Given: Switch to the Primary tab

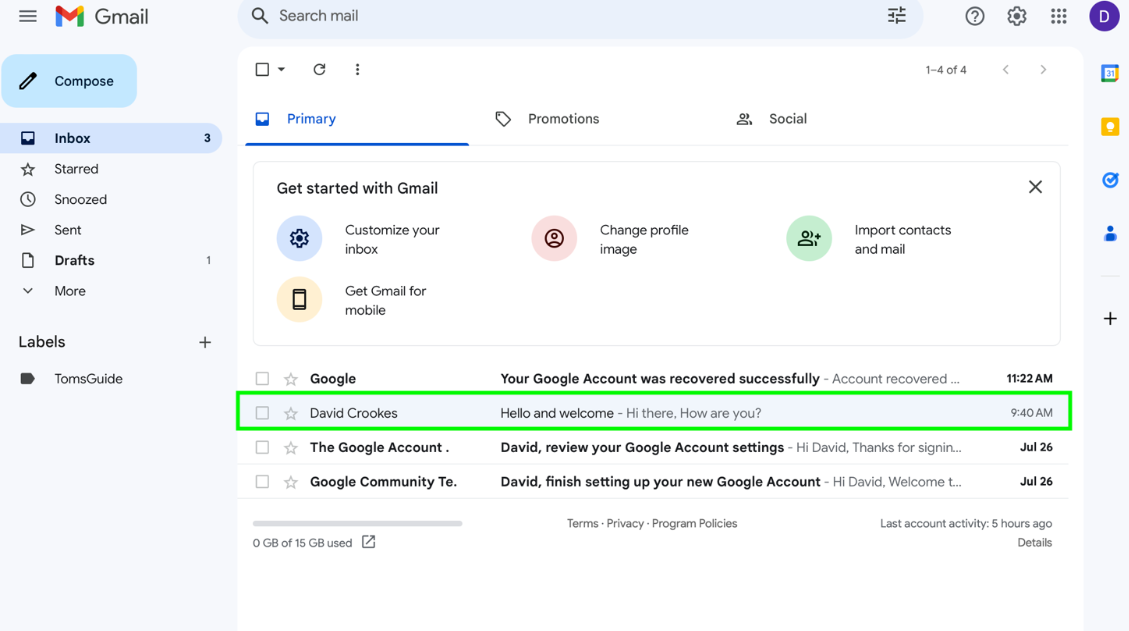Looking at the screenshot, I should click(357, 119).
